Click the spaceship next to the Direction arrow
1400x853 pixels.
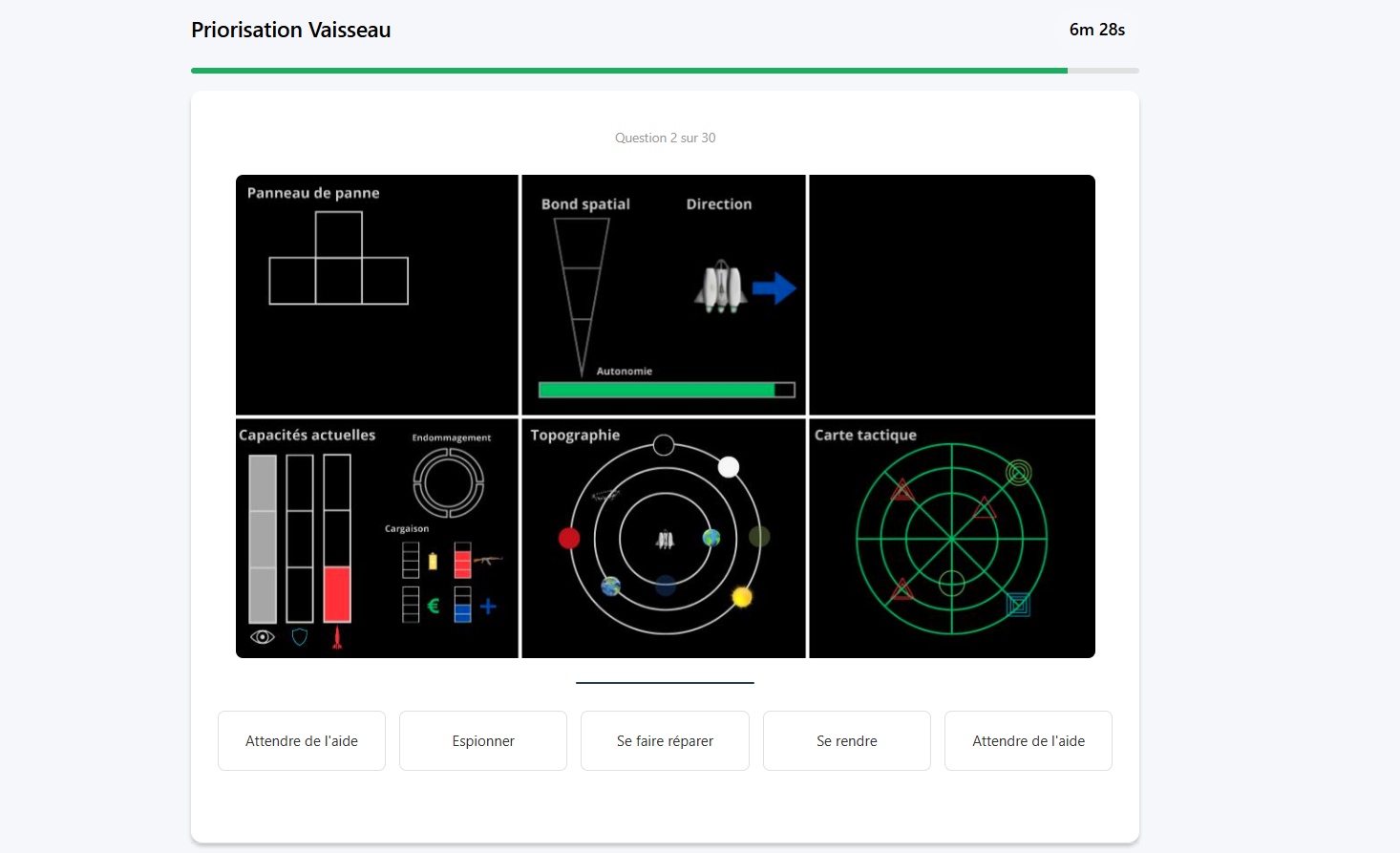click(x=721, y=287)
